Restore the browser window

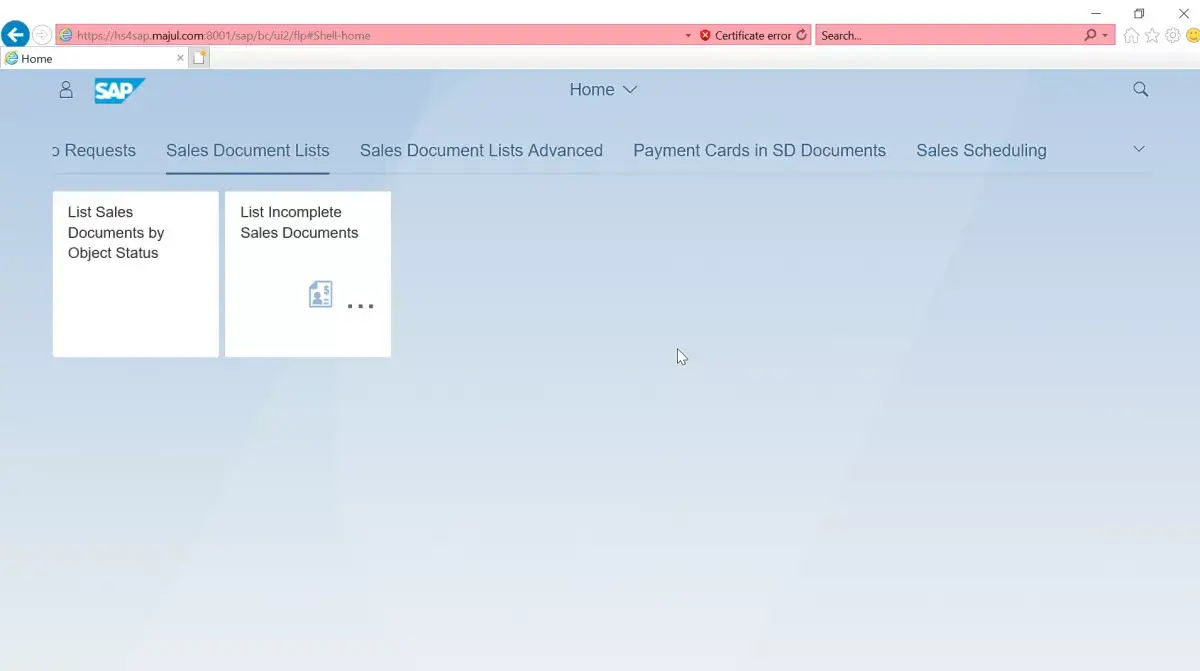click(1139, 13)
